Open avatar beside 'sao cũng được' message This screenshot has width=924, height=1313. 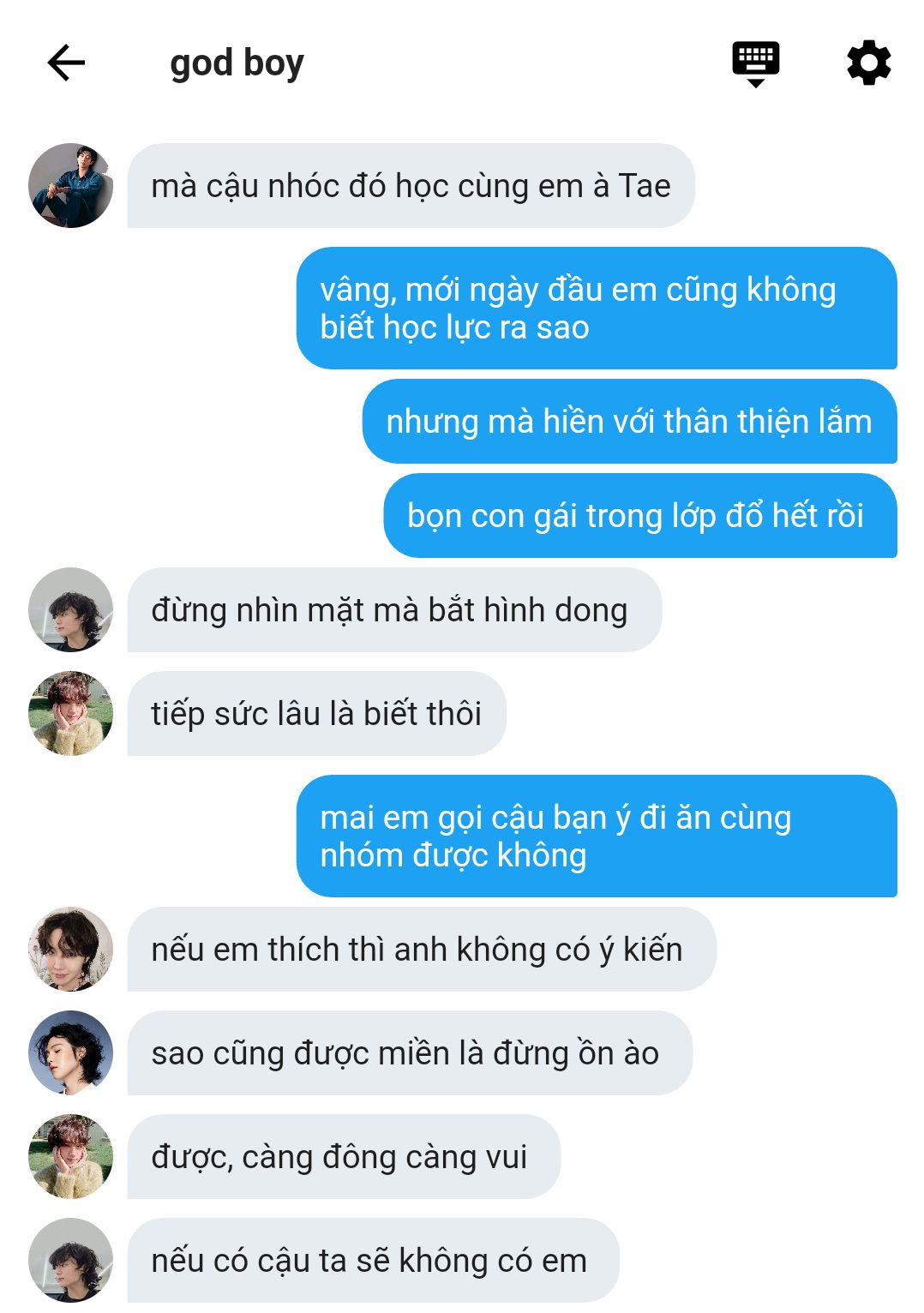[x=70, y=1052]
